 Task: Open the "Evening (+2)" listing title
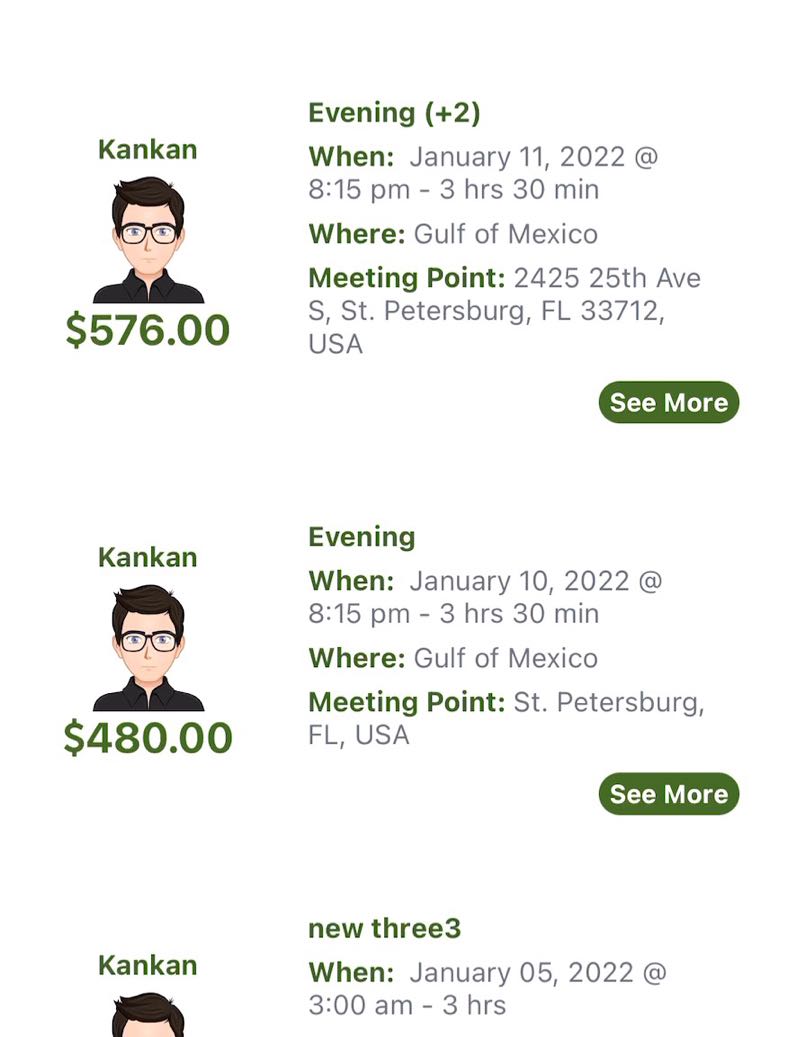click(394, 113)
